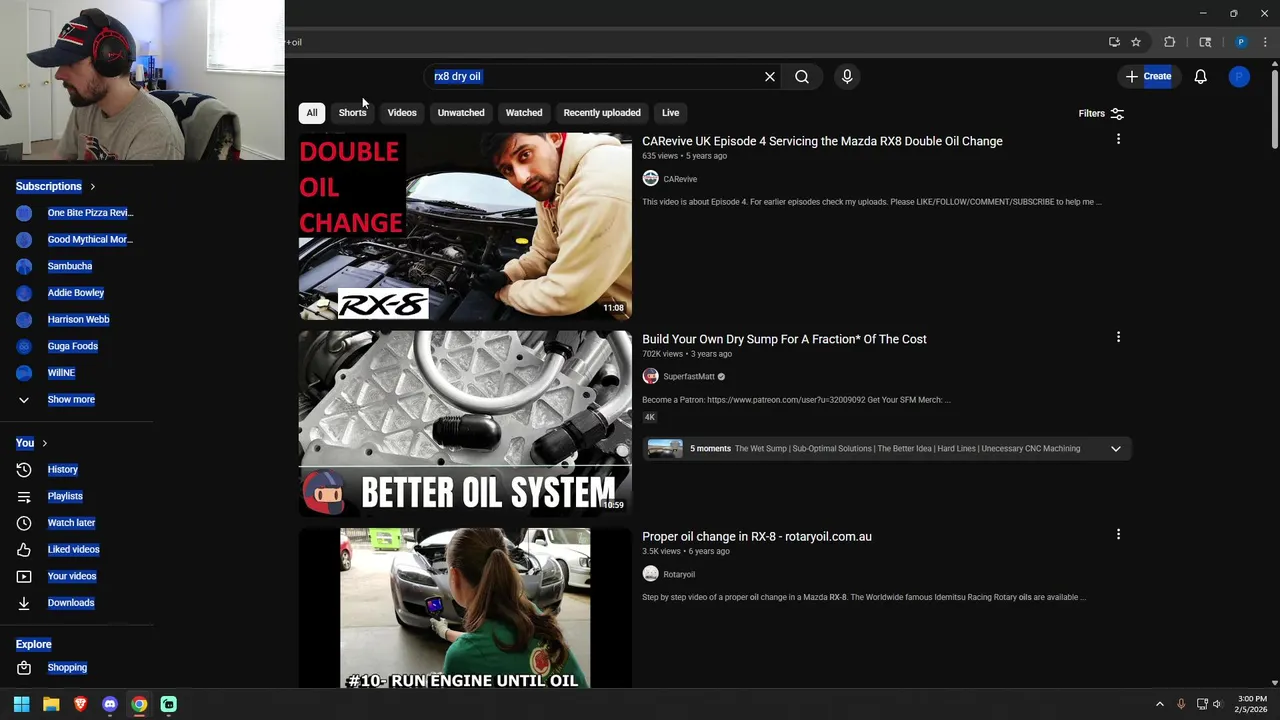
Task: Select the Recently uploaded filter chip
Action: click(602, 113)
